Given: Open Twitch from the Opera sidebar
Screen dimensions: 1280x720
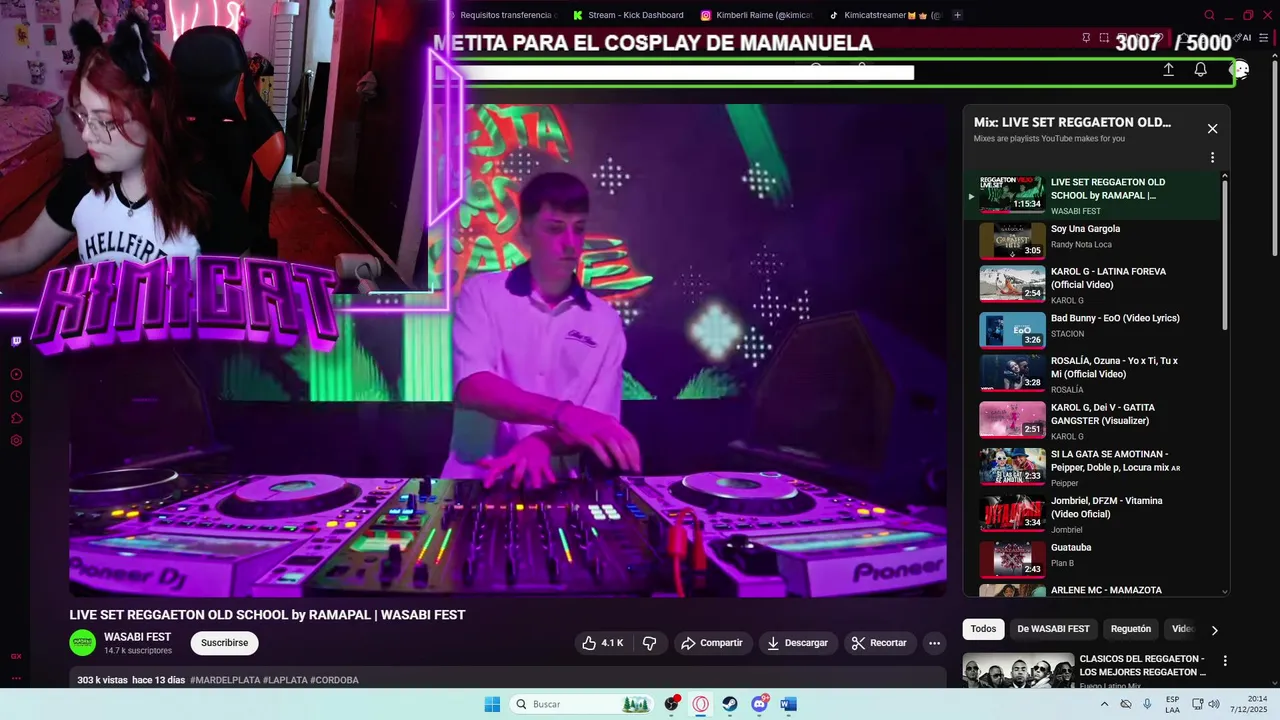Looking at the screenshot, I should (16, 341).
